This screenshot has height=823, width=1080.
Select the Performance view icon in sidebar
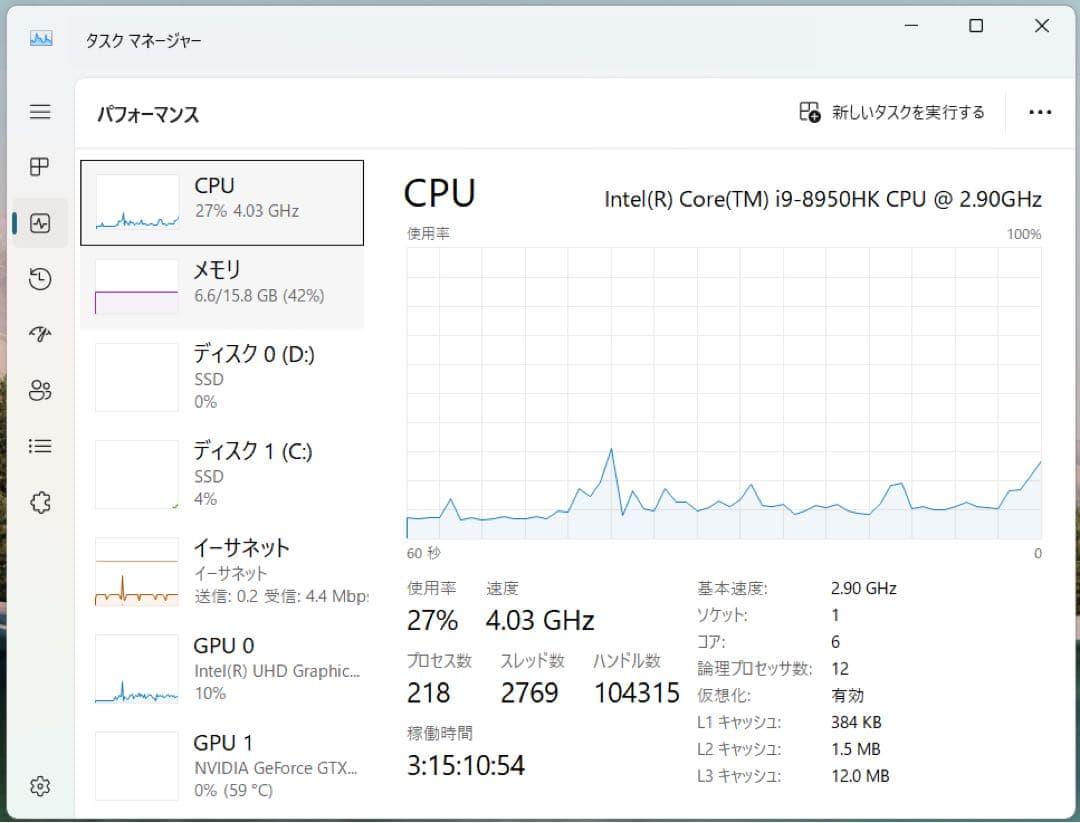(x=40, y=223)
